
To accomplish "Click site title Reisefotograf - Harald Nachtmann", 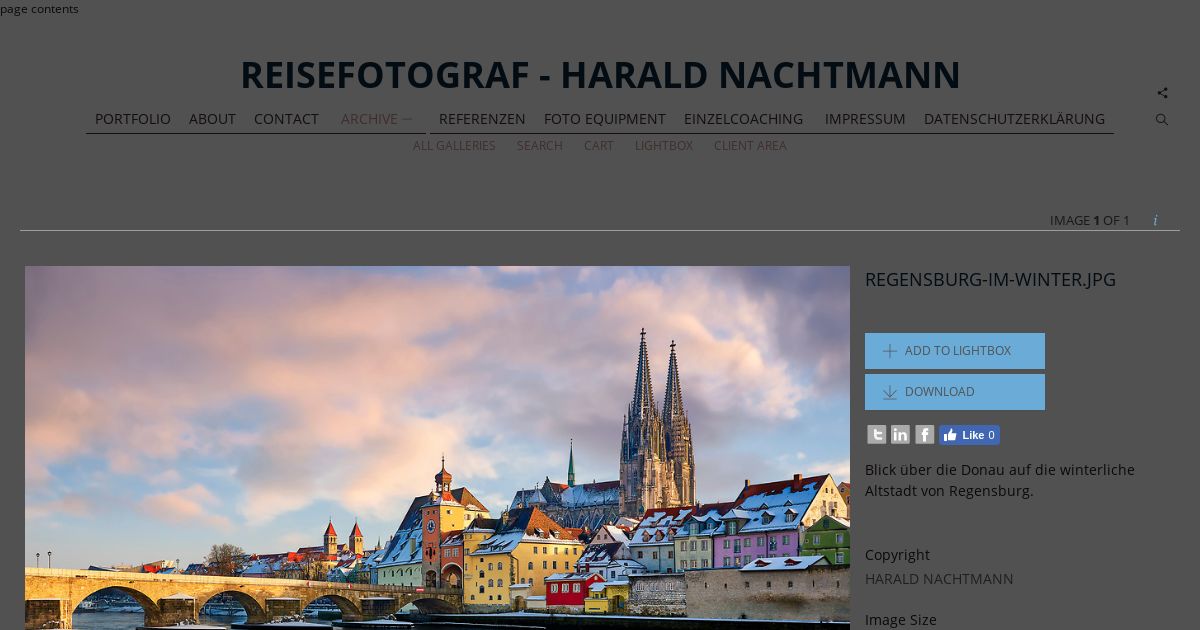I will pos(600,75).
